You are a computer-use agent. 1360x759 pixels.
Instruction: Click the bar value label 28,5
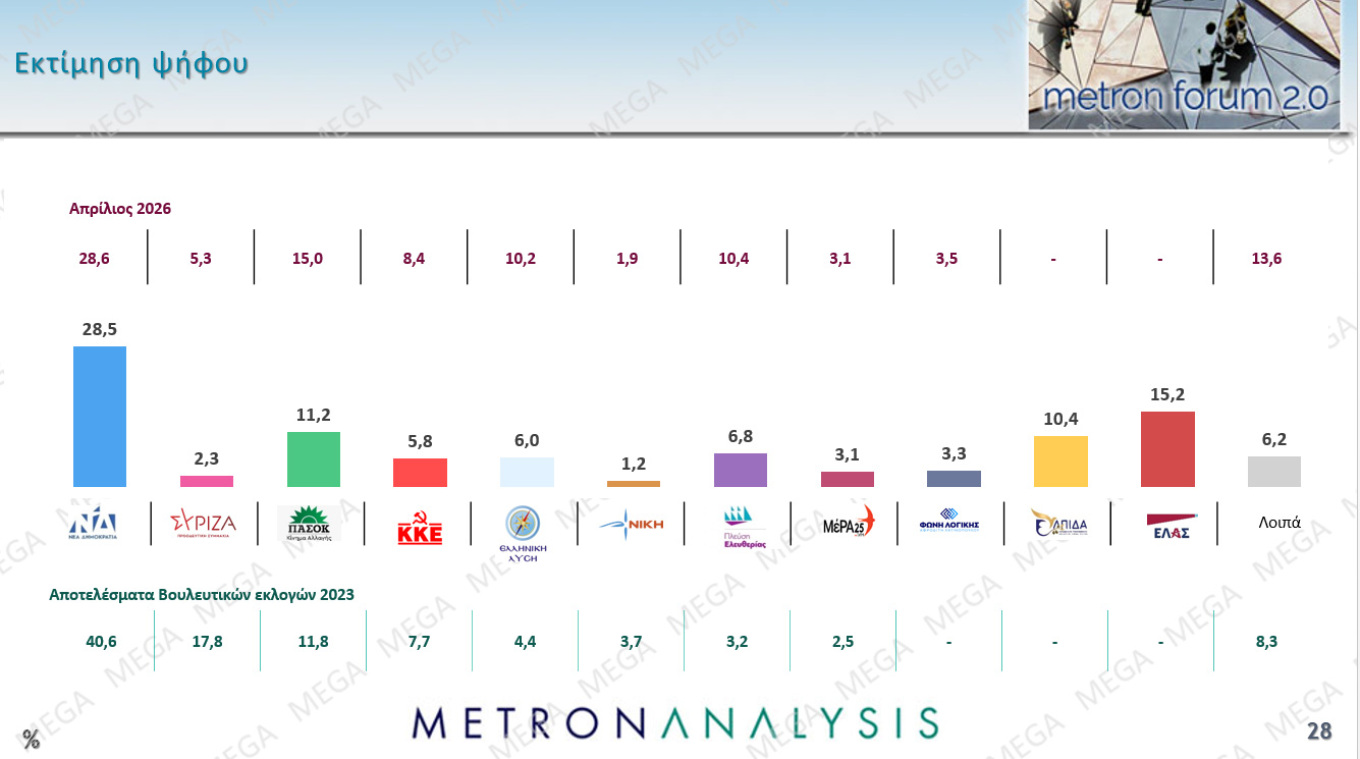[x=100, y=329]
